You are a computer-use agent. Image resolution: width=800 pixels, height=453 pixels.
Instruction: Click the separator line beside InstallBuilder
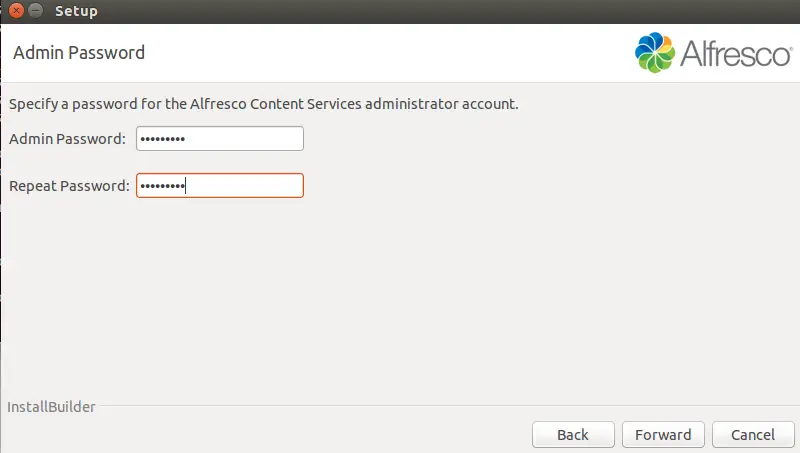point(448,406)
